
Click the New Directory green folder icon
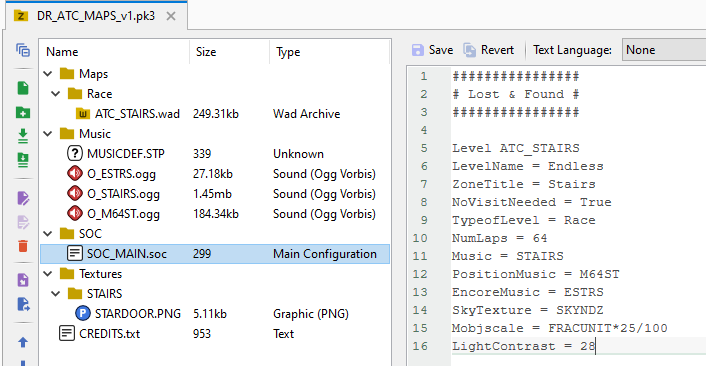pos(23,112)
